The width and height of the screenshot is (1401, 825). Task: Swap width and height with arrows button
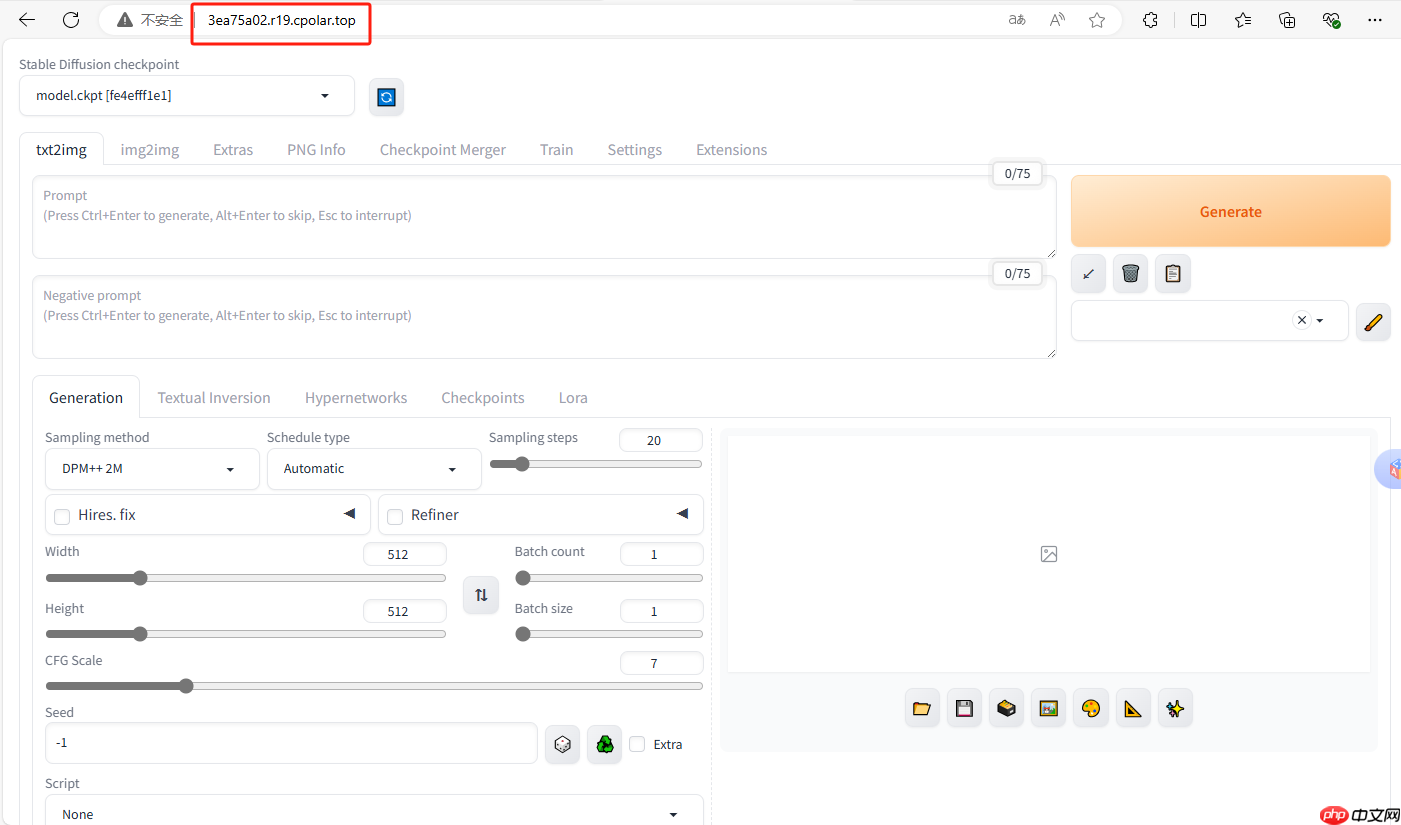pyautogui.click(x=481, y=595)
